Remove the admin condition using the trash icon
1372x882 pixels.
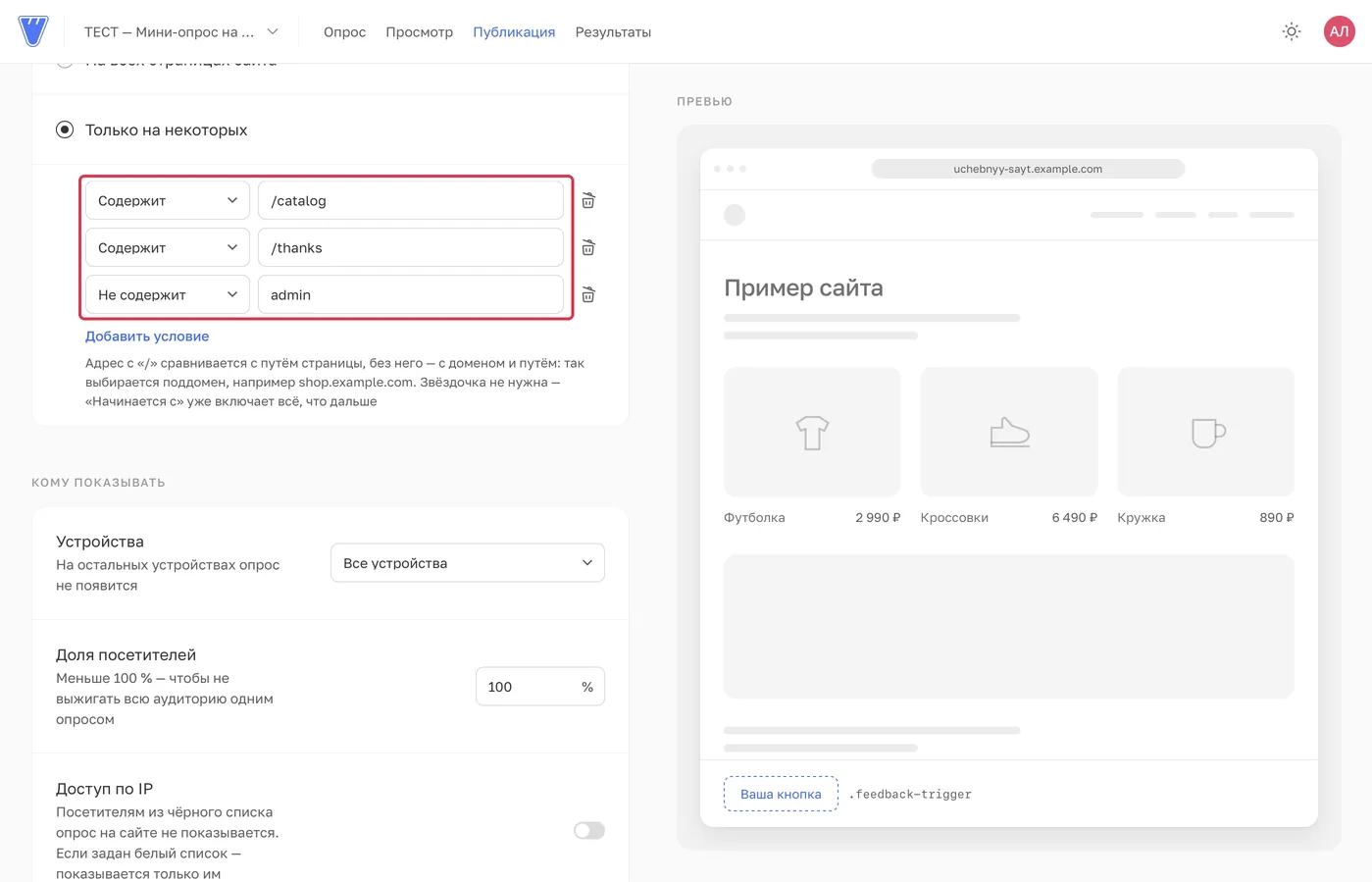click(x=588, y=294)
